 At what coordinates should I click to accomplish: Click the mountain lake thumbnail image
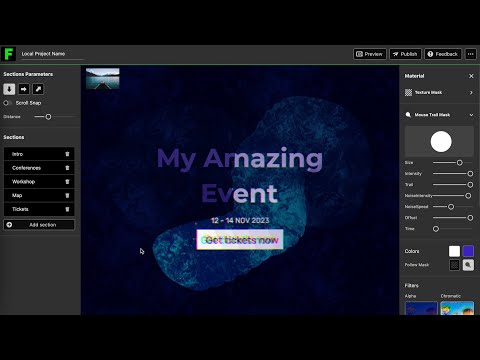[103, 78]
